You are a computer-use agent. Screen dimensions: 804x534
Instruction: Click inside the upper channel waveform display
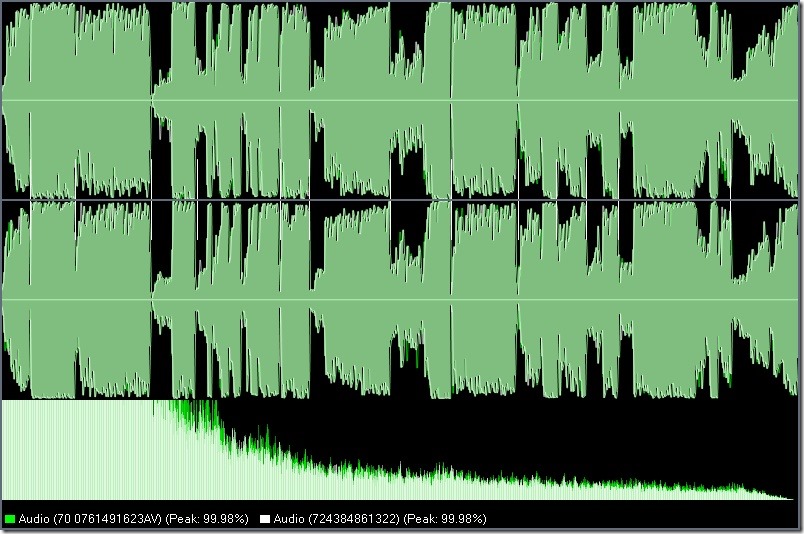click(400, 100)
